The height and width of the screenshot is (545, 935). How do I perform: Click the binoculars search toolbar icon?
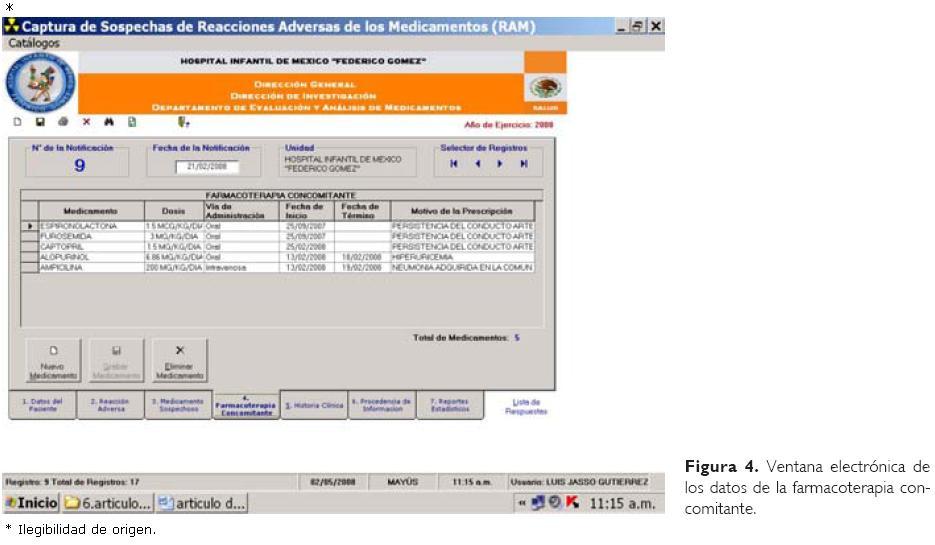(x=109, y=123)
